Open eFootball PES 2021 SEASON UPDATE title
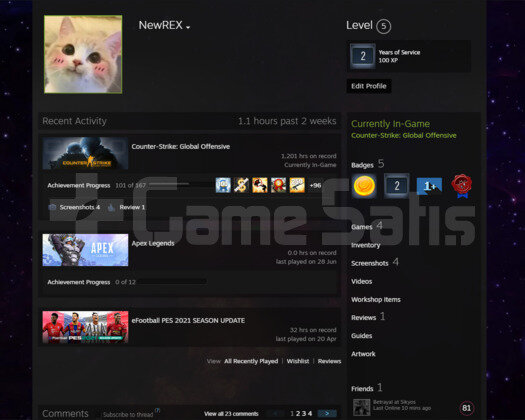The image size is (525, 420). tap(188, 321)
